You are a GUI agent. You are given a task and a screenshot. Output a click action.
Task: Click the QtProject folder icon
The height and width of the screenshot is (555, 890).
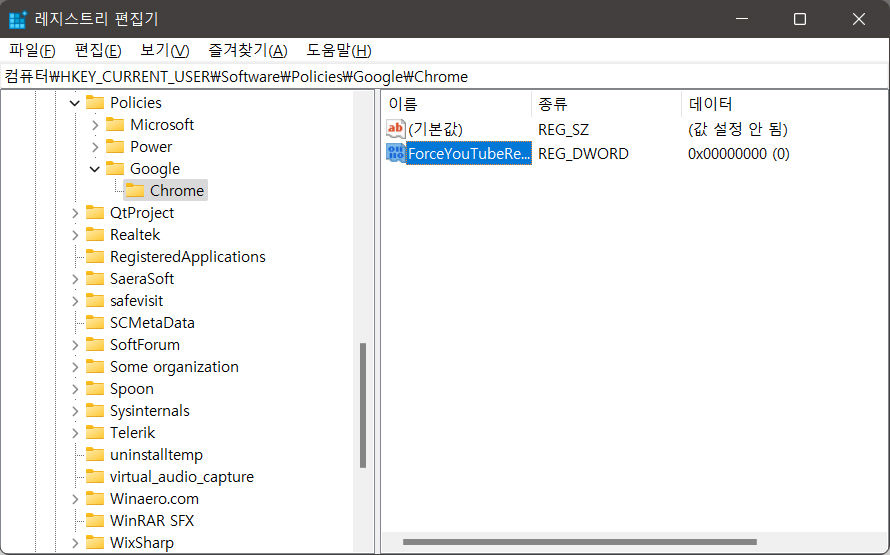(x=95, y=213)
